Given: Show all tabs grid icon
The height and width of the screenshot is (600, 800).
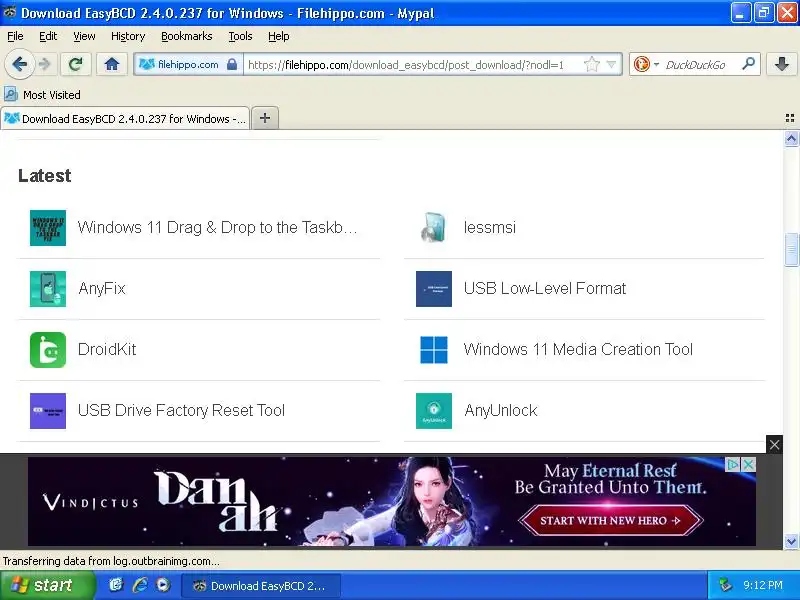Looking at the screenshot, I should click(x=790, y=118).
